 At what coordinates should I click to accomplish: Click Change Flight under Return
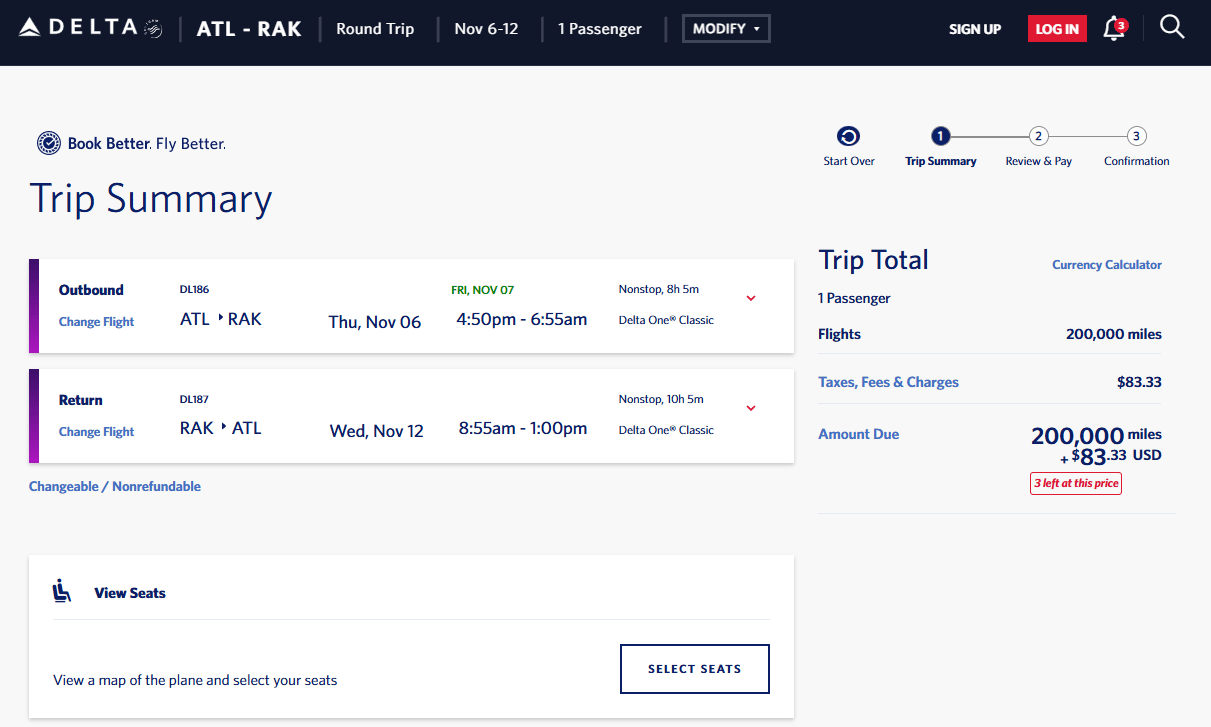click(x=96, y=432)
